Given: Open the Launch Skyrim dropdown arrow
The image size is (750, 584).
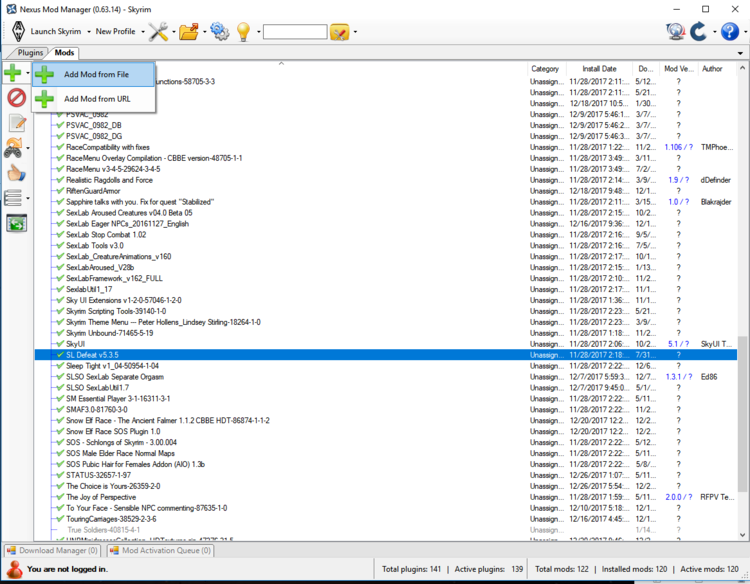Looking at the screenshot, I should click(x=88, y=32).
